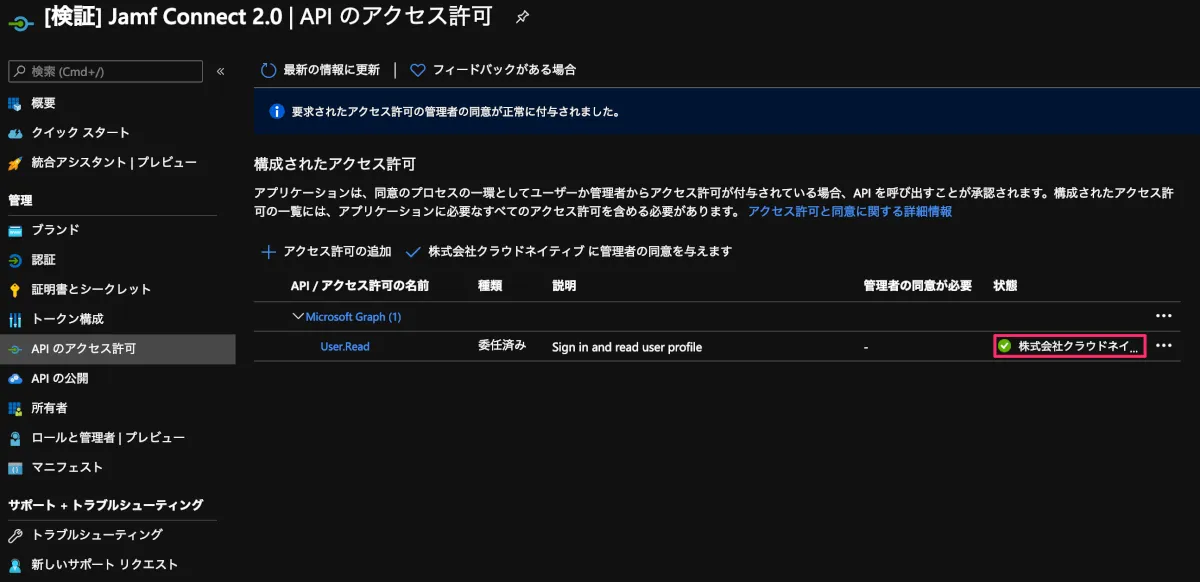Click the plus icon for アクセス許可の追加
Viewport: 1200px width, 582px height.
268,252
